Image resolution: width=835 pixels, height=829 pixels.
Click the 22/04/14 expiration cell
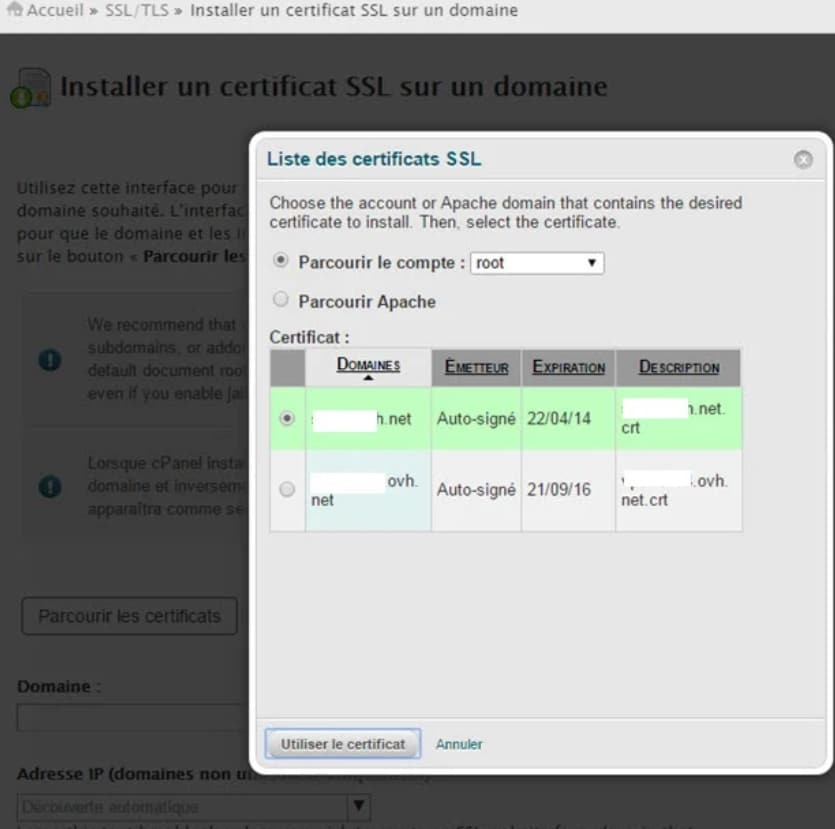pos(568,418)
